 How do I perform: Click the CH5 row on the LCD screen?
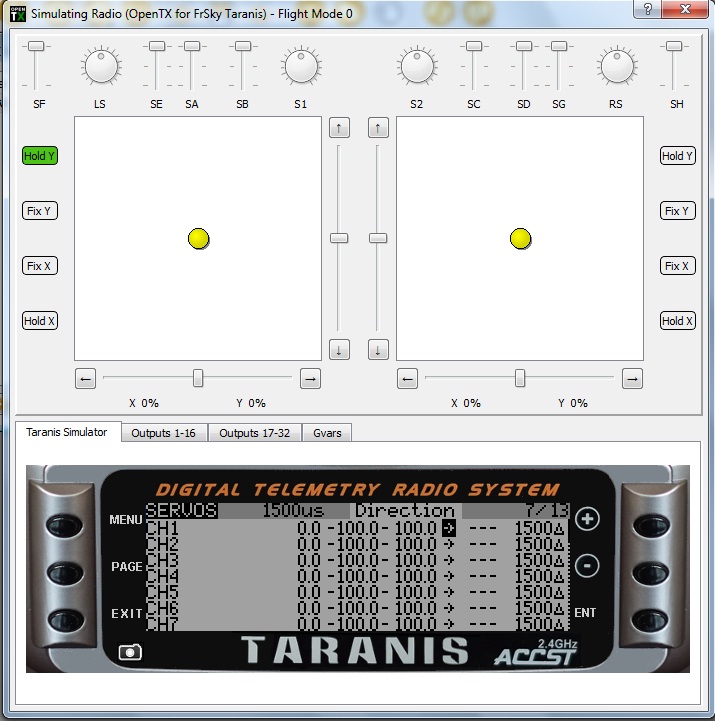tap(357, 592)
